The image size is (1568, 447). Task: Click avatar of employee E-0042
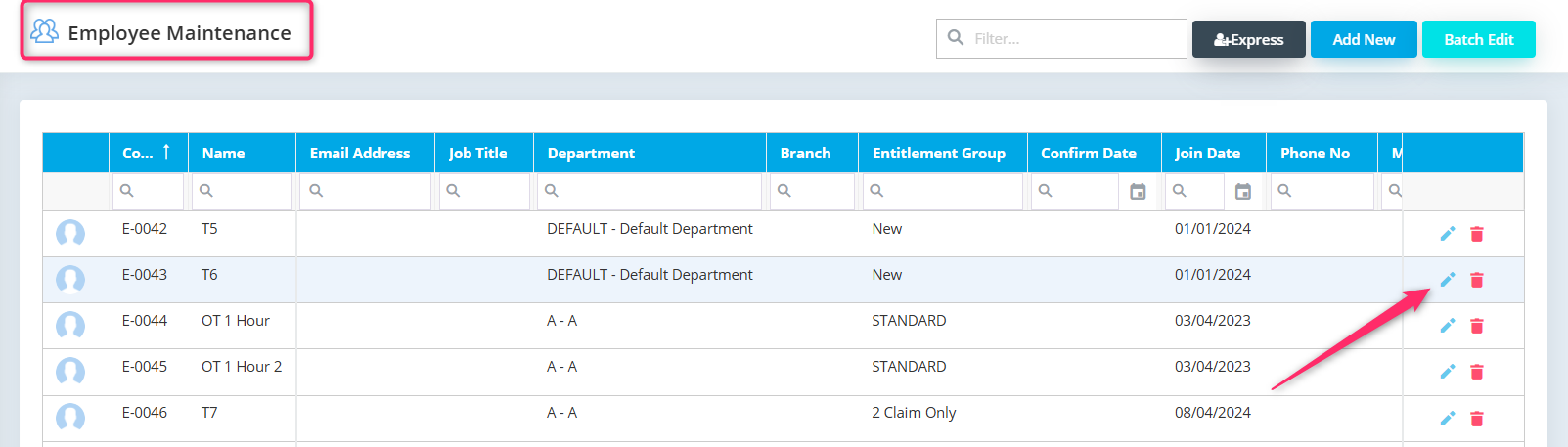tap(70, 233)
